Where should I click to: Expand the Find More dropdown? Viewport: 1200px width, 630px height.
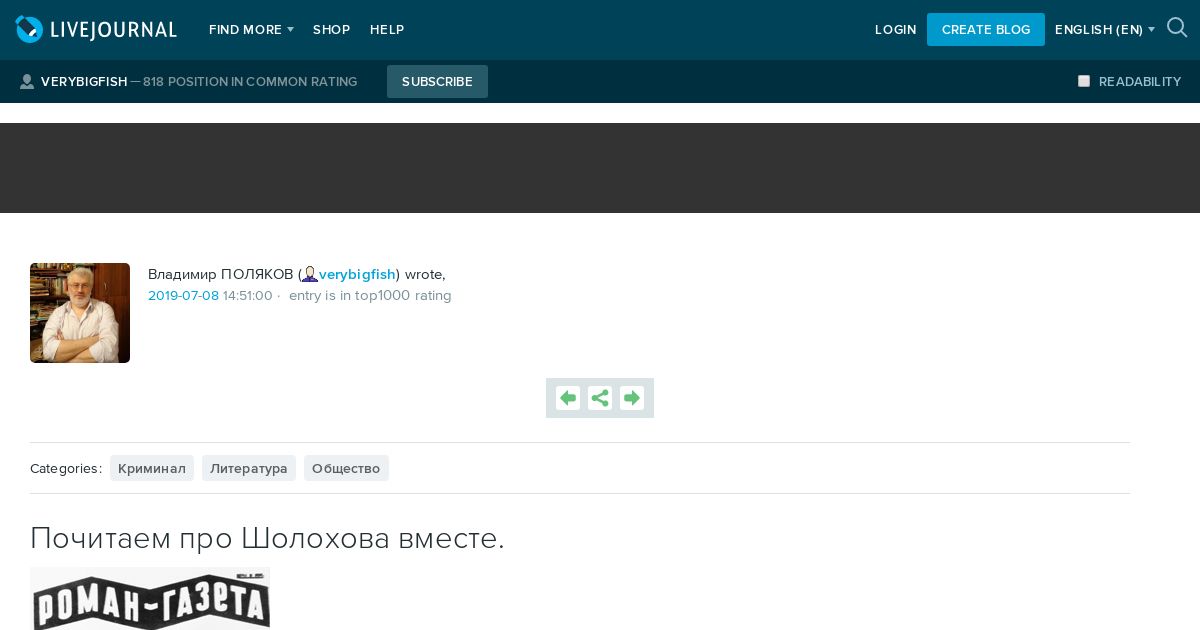(251, 30)
